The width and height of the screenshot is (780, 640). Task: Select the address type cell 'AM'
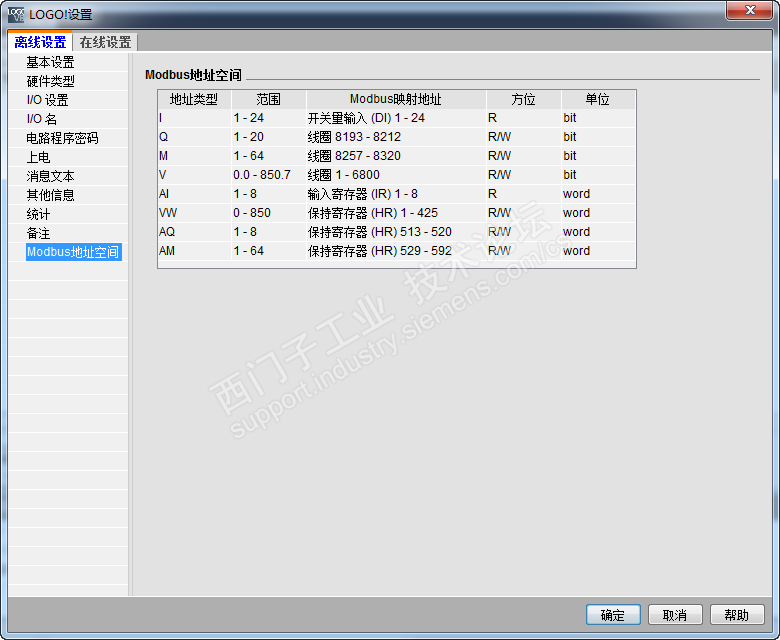click(195, 251)
